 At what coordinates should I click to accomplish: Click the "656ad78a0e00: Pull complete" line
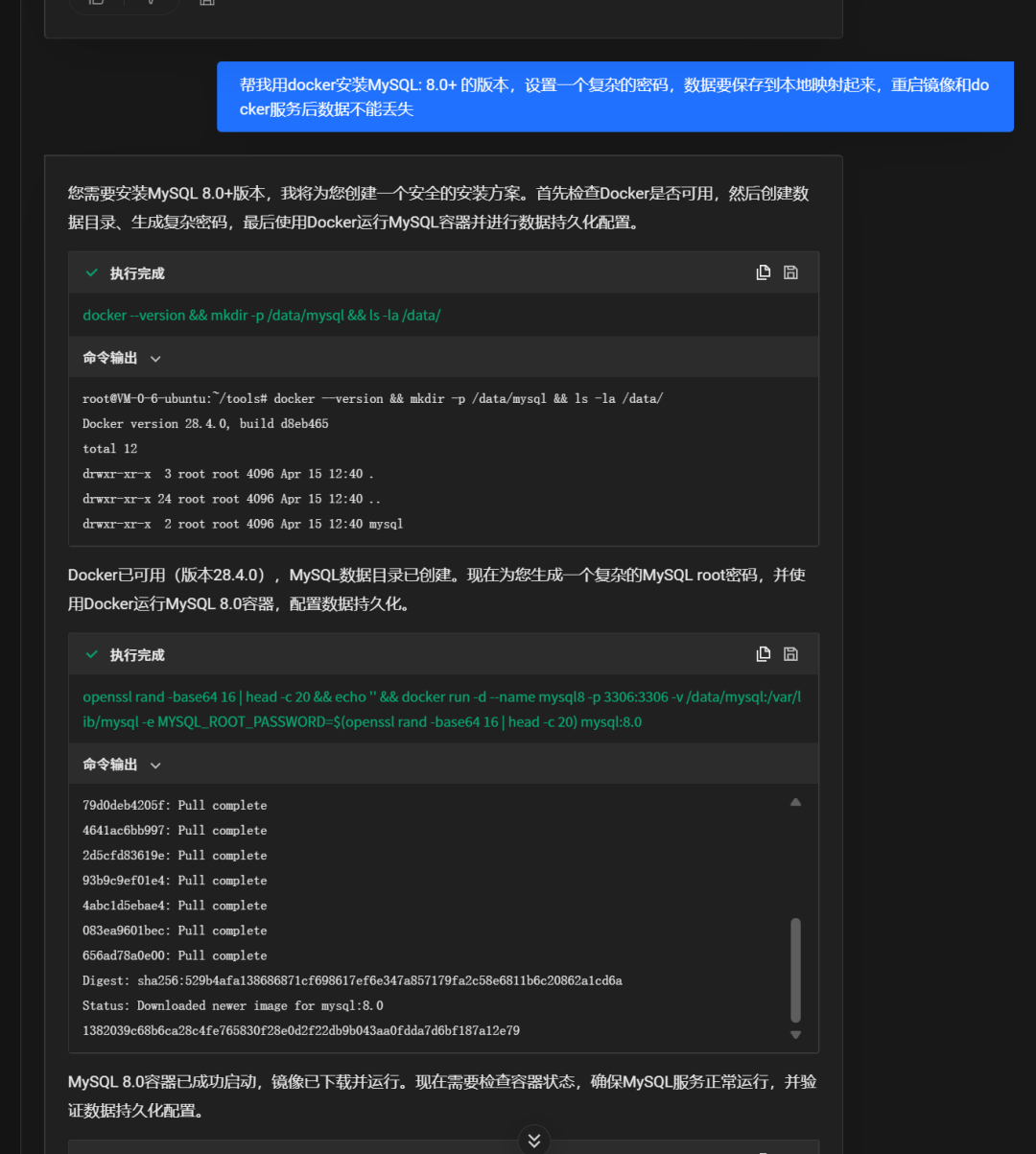click(175, 955)
